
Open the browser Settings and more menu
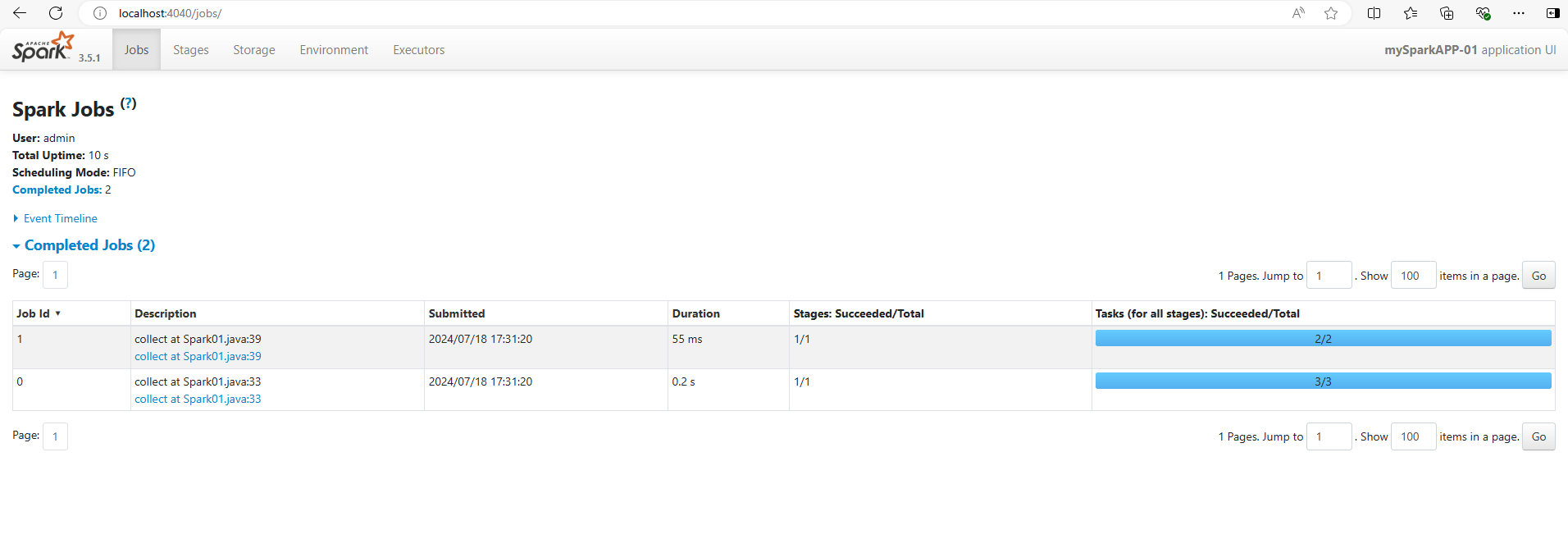(1519, 13)
